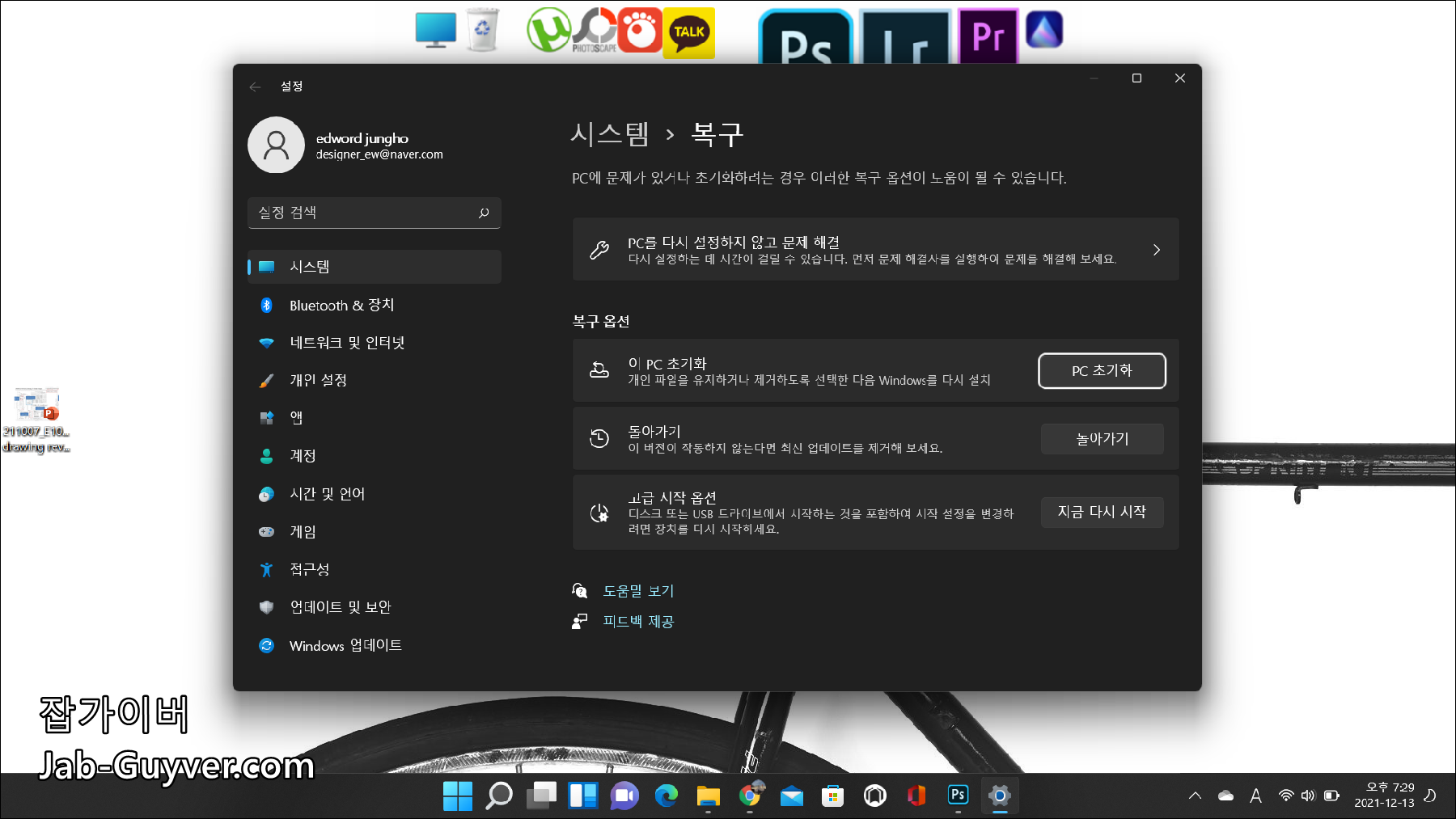Image resolution: width=1456 pixels, height=819 pixels.
Task: Open the blue triangle app desktop icon
Action: click(x=1044, y=30)
